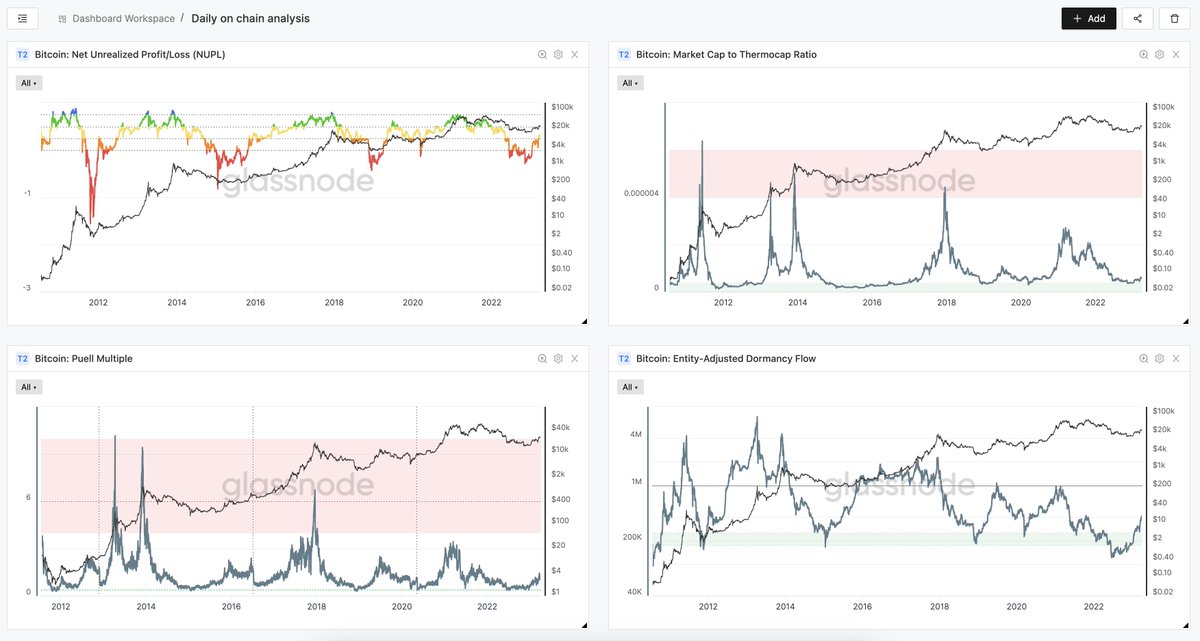Open the All timeframe dropdown on the NUPL chart
This screenshot has width=1200, height=641.
pos(28,82)
